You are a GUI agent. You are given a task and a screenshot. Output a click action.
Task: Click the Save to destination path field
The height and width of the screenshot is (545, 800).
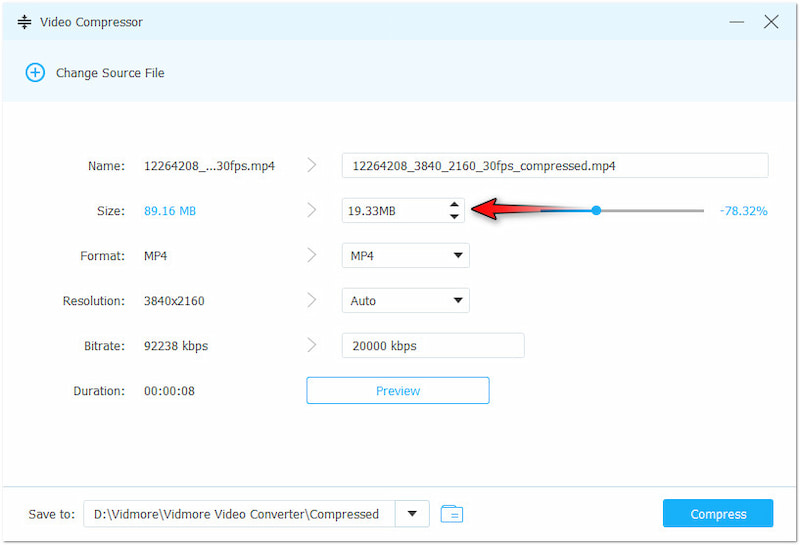tap(240, 514)
